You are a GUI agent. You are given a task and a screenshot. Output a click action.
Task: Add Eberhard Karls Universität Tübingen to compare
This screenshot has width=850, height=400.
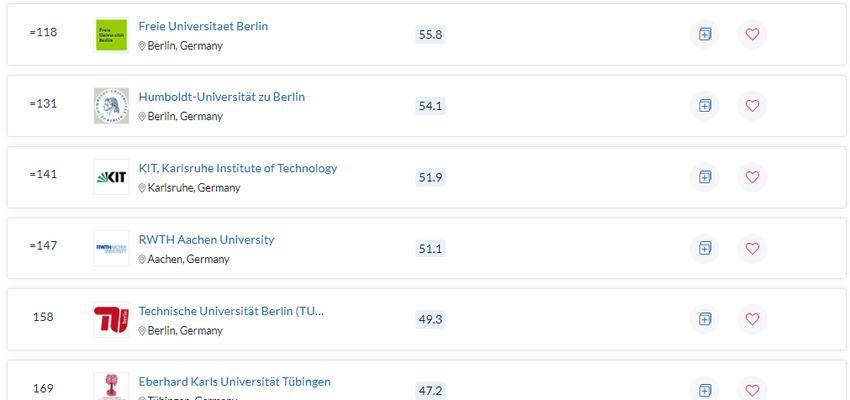pyautogui.click(x=704, y=390)
